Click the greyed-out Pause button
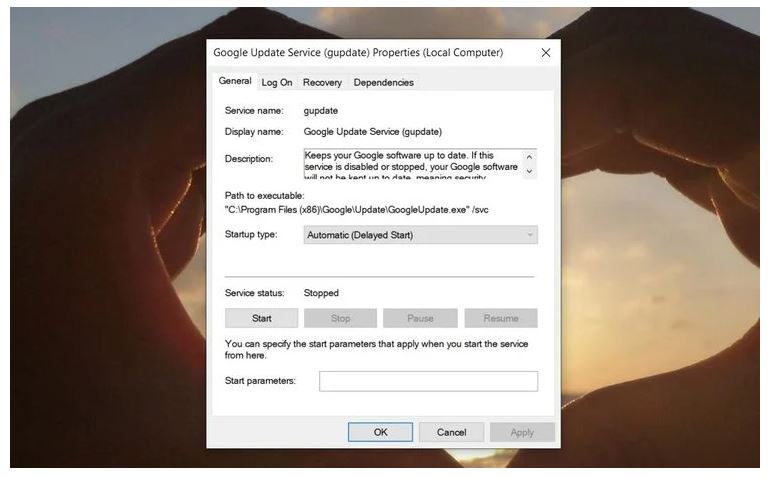The image size is (772, 477). pos(420,318)
